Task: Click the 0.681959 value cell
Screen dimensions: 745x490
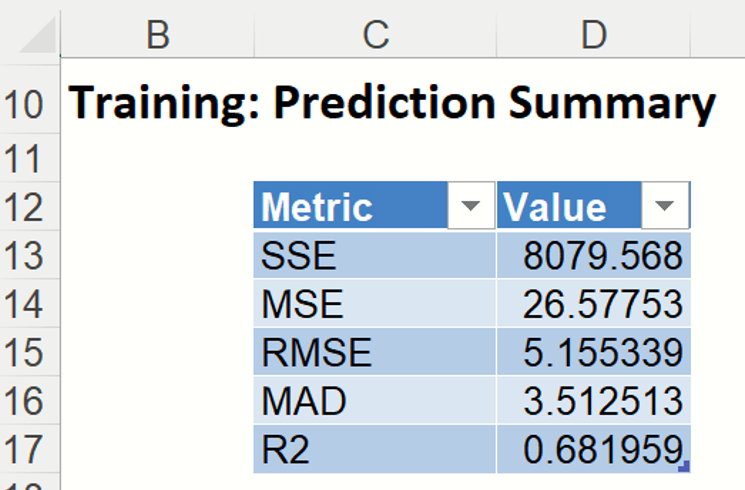Action: click(594, 450)
